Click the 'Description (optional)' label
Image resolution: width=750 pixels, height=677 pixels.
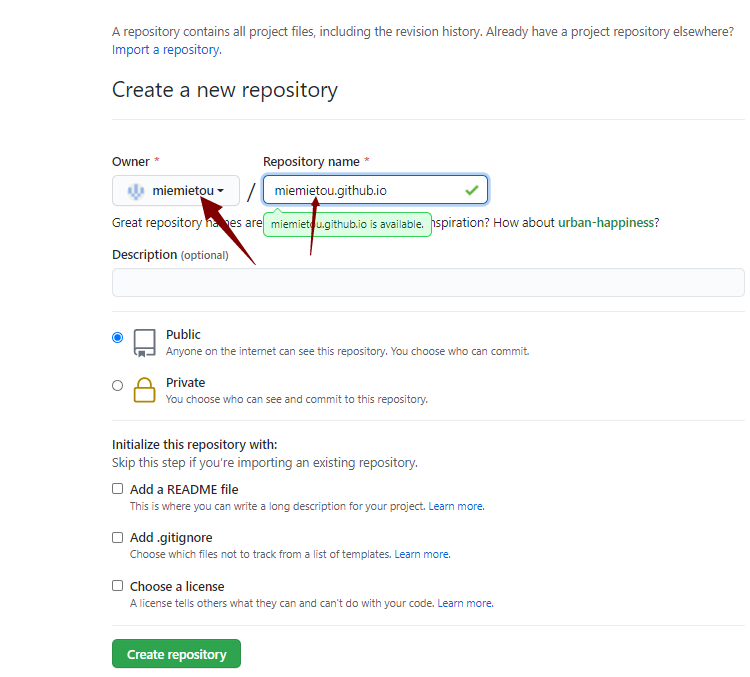tap(170, 255)
